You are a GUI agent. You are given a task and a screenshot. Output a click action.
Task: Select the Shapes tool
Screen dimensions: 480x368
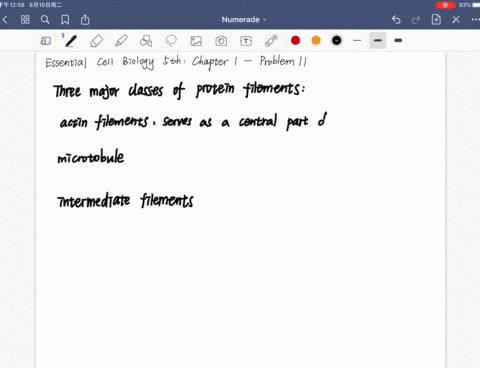146,41
